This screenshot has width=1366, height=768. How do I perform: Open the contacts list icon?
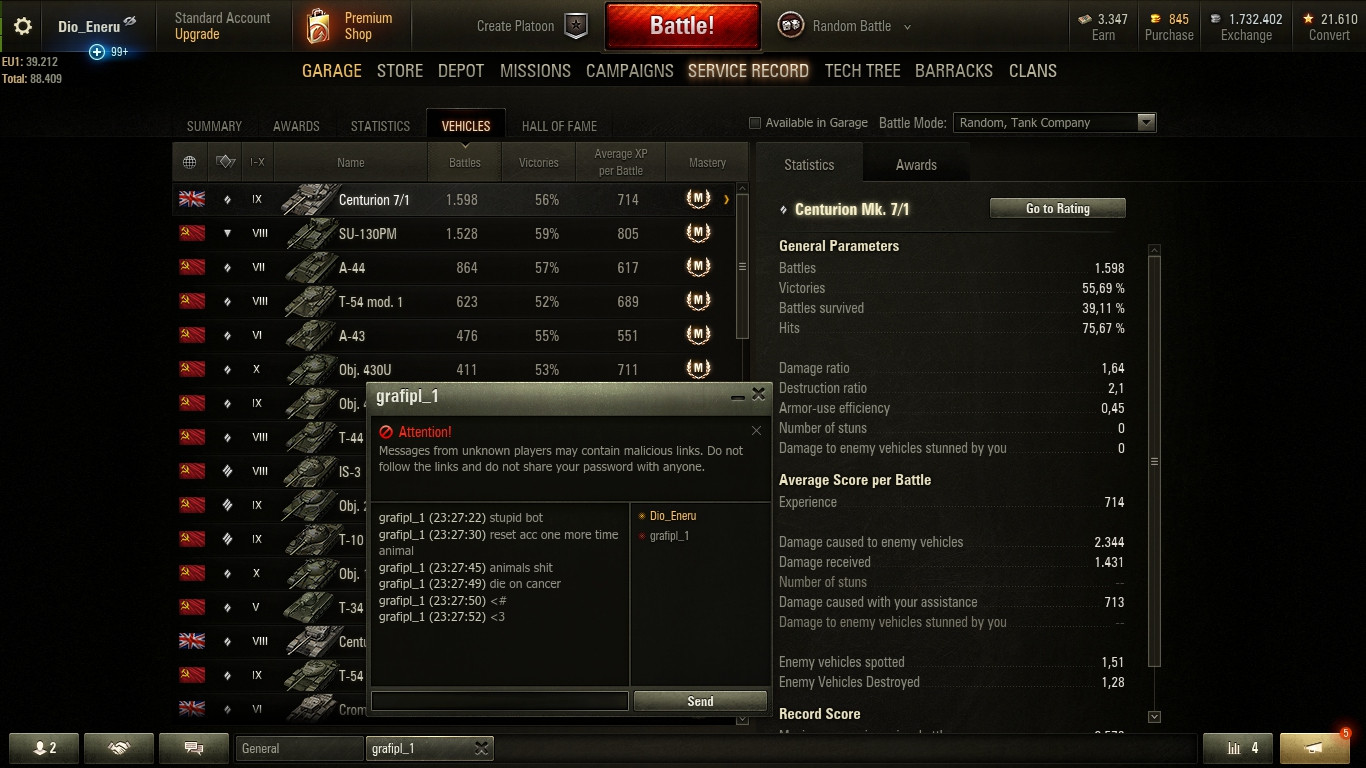[x=45, y=748]
